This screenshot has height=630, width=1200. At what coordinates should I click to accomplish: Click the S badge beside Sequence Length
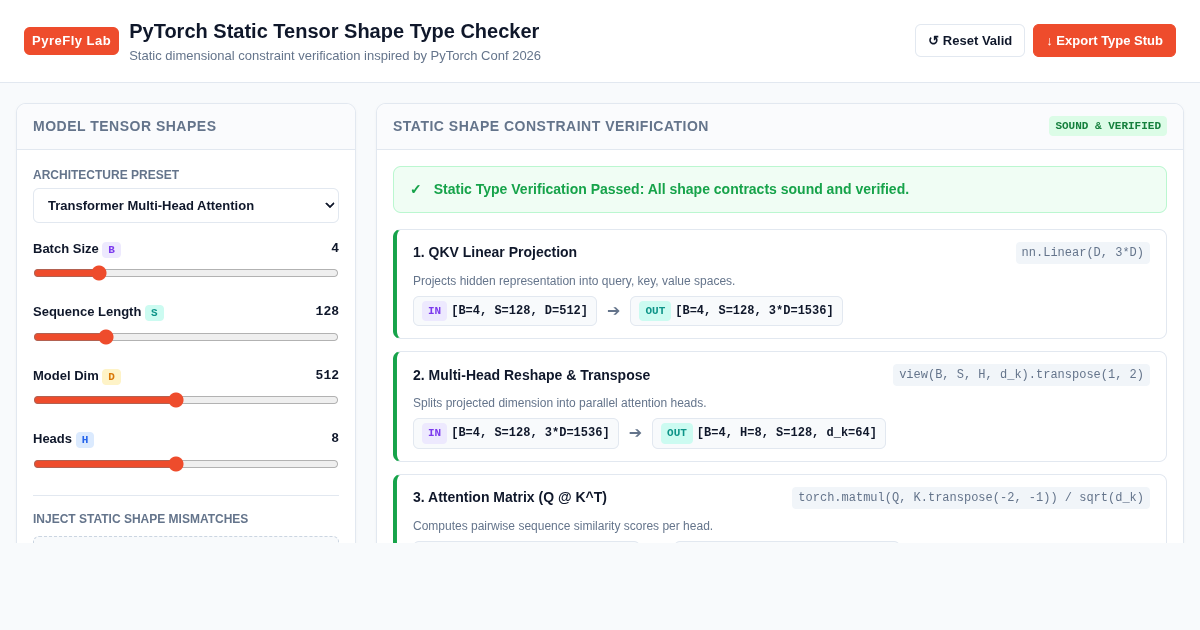154,313
